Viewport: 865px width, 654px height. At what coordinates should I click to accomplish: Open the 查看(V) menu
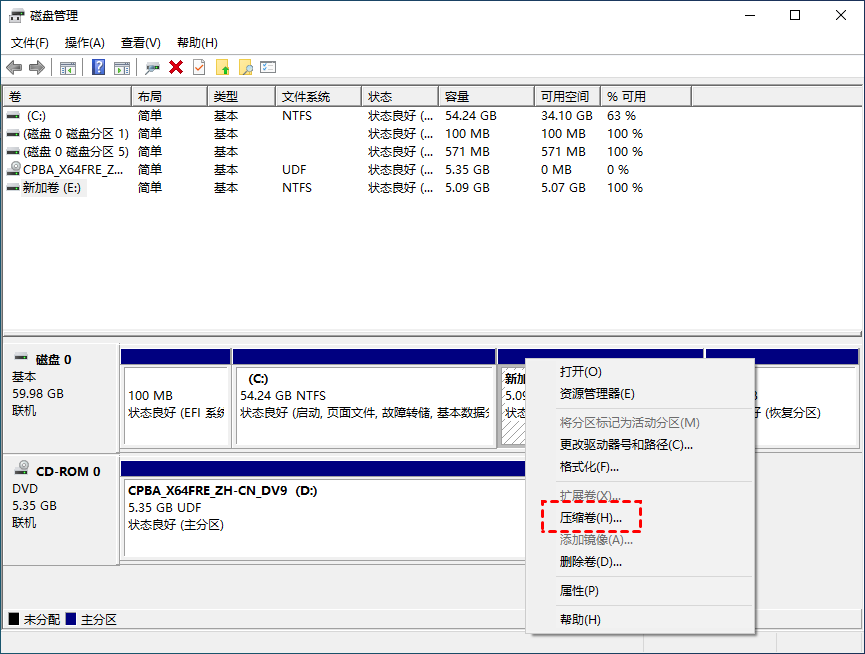click(x=141, y=43)
